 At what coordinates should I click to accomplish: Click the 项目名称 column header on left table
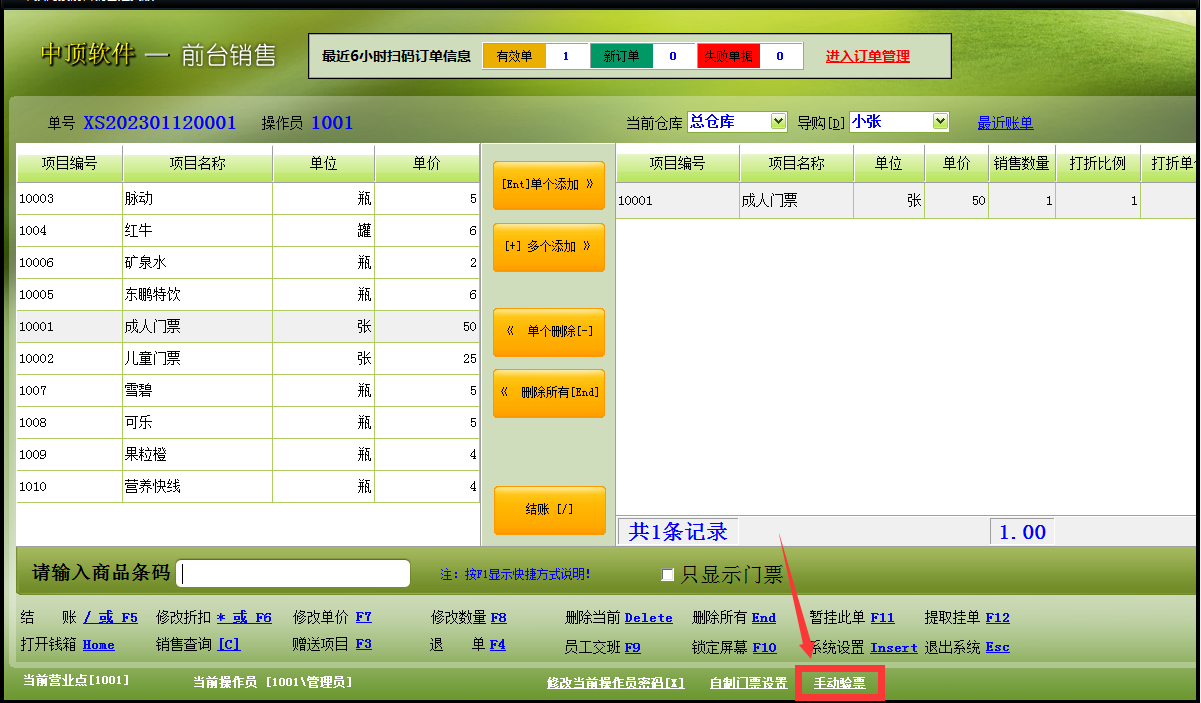click(197, 163)
